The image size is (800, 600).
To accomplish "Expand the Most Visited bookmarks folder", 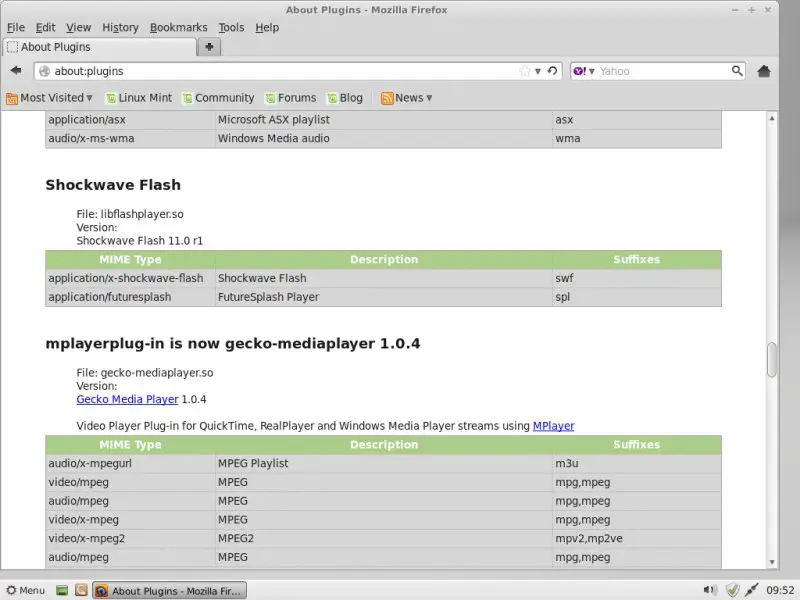I will tap(49, 97).
